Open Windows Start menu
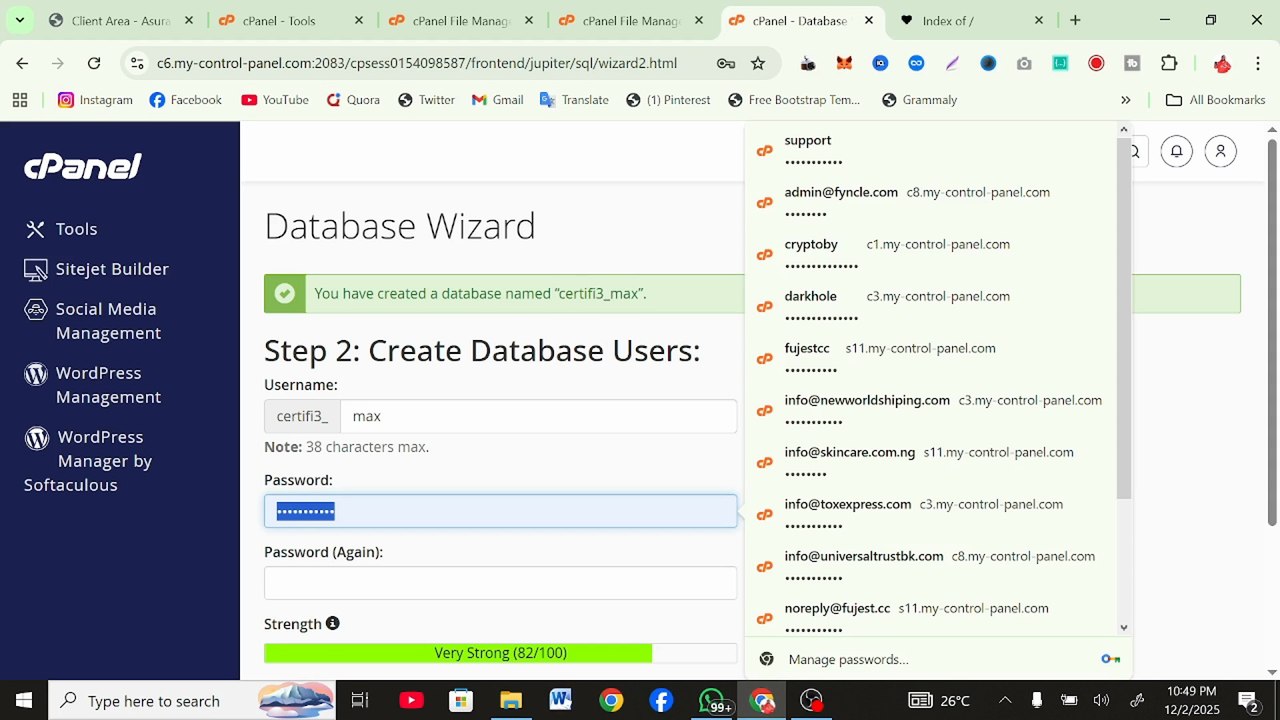1280x720 pixels. coord(24,700)
